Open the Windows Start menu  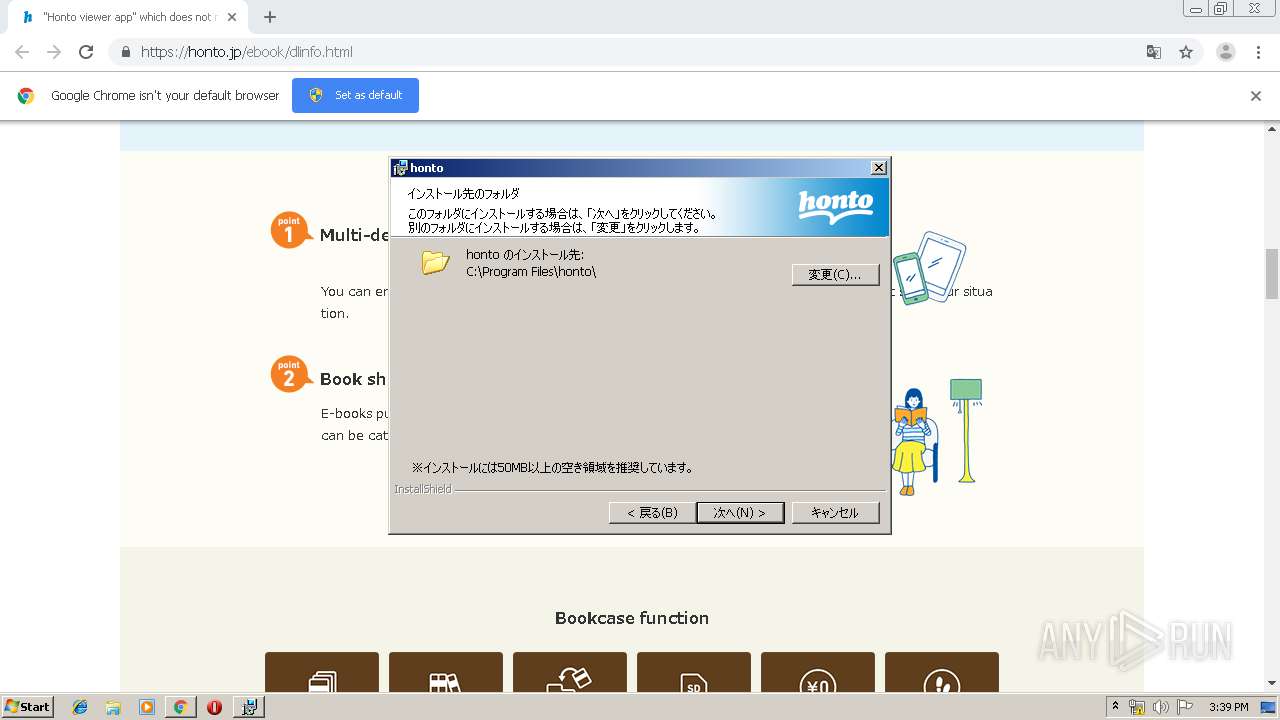[28, 706]
